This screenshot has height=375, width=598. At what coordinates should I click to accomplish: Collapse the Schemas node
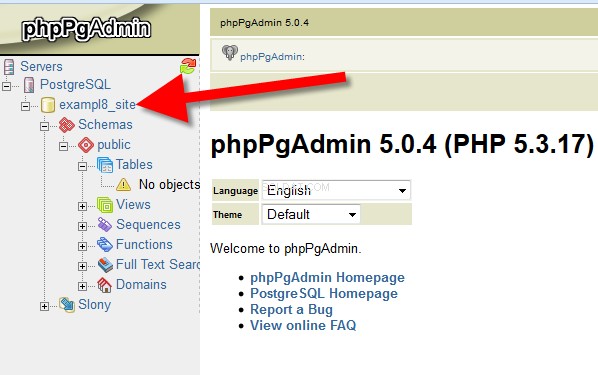tap(45, 126)
